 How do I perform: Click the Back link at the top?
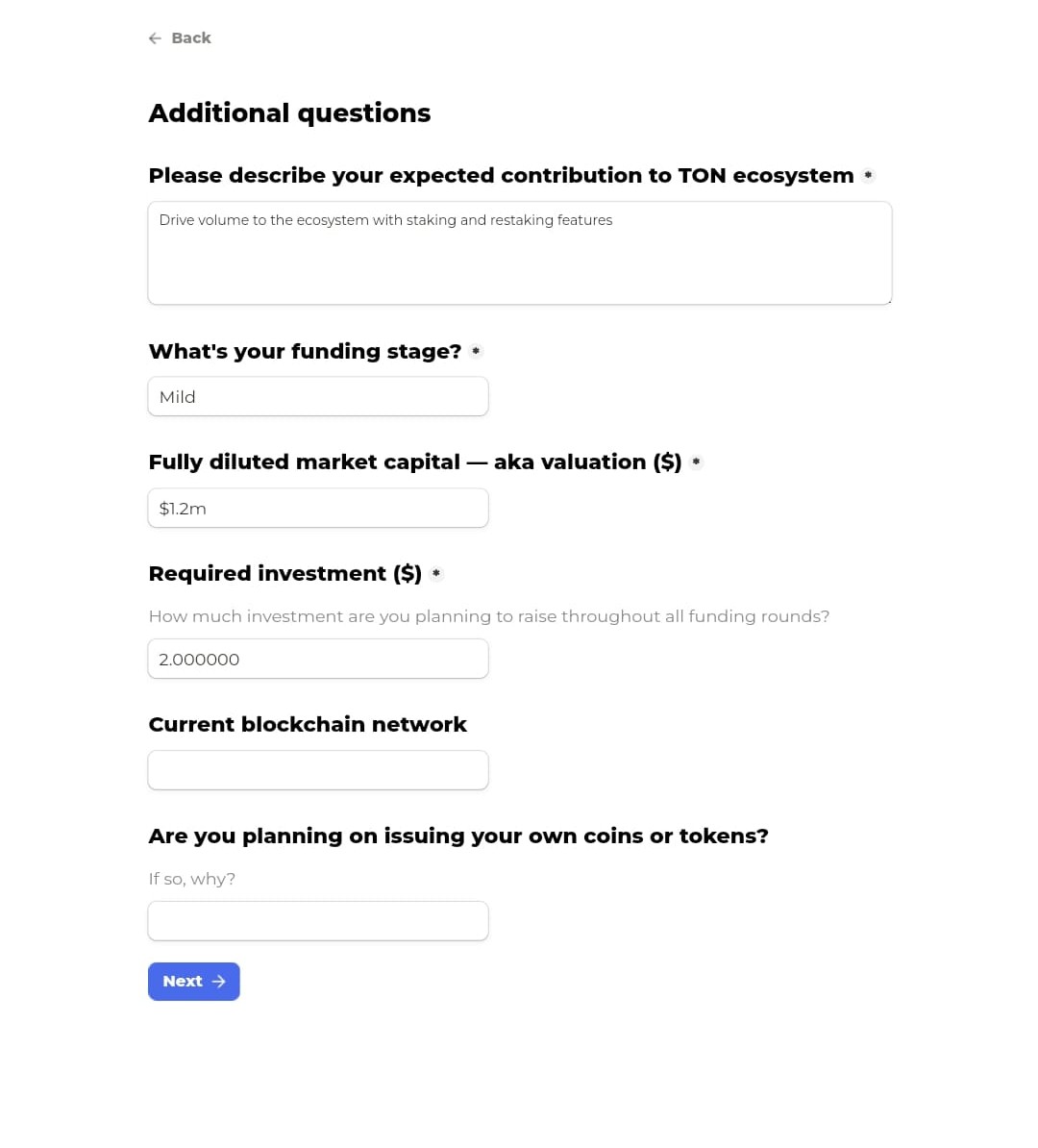pyautogui.click(x=190, y=37)
